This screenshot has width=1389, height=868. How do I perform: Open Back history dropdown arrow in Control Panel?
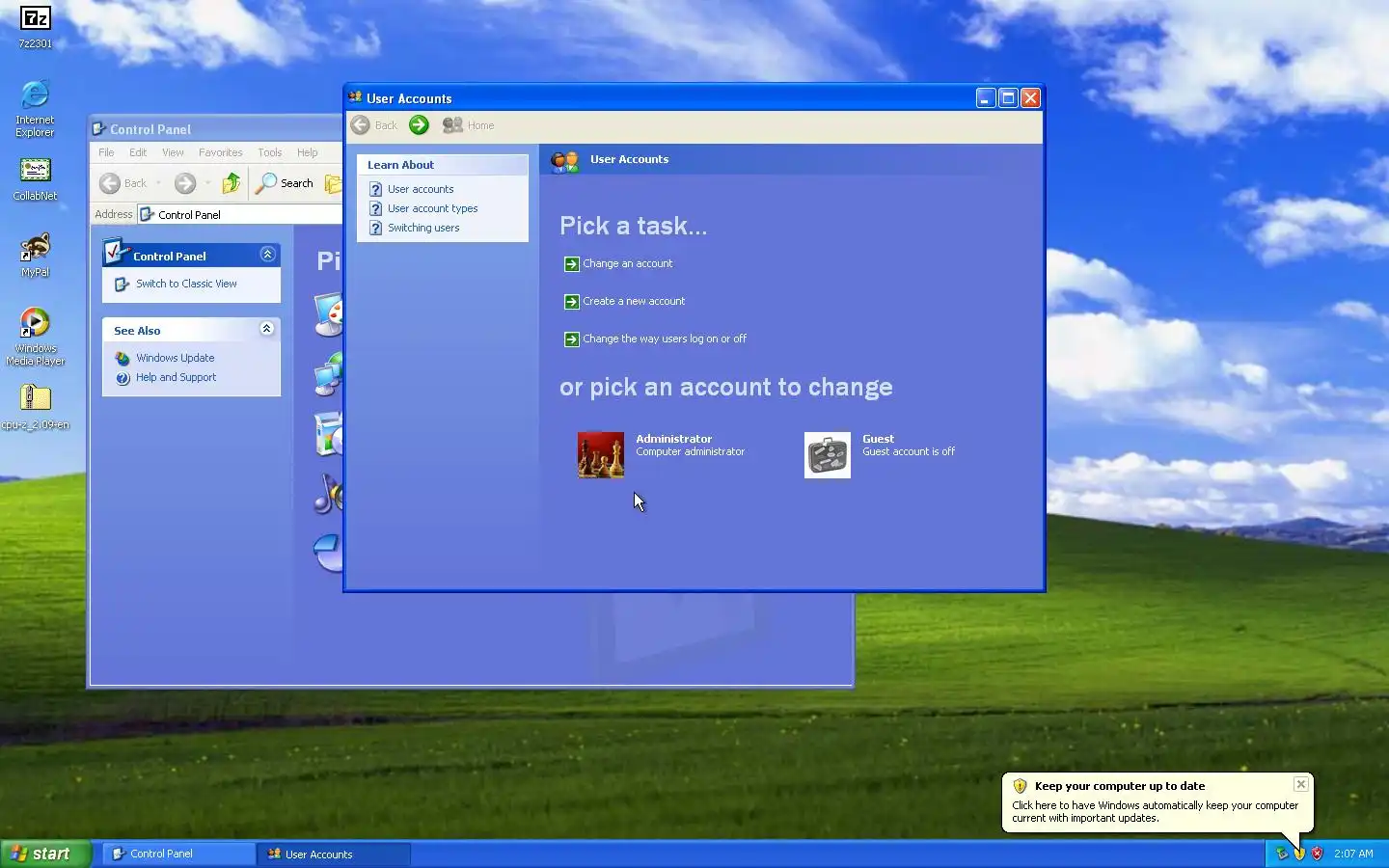tap(158, 183)
